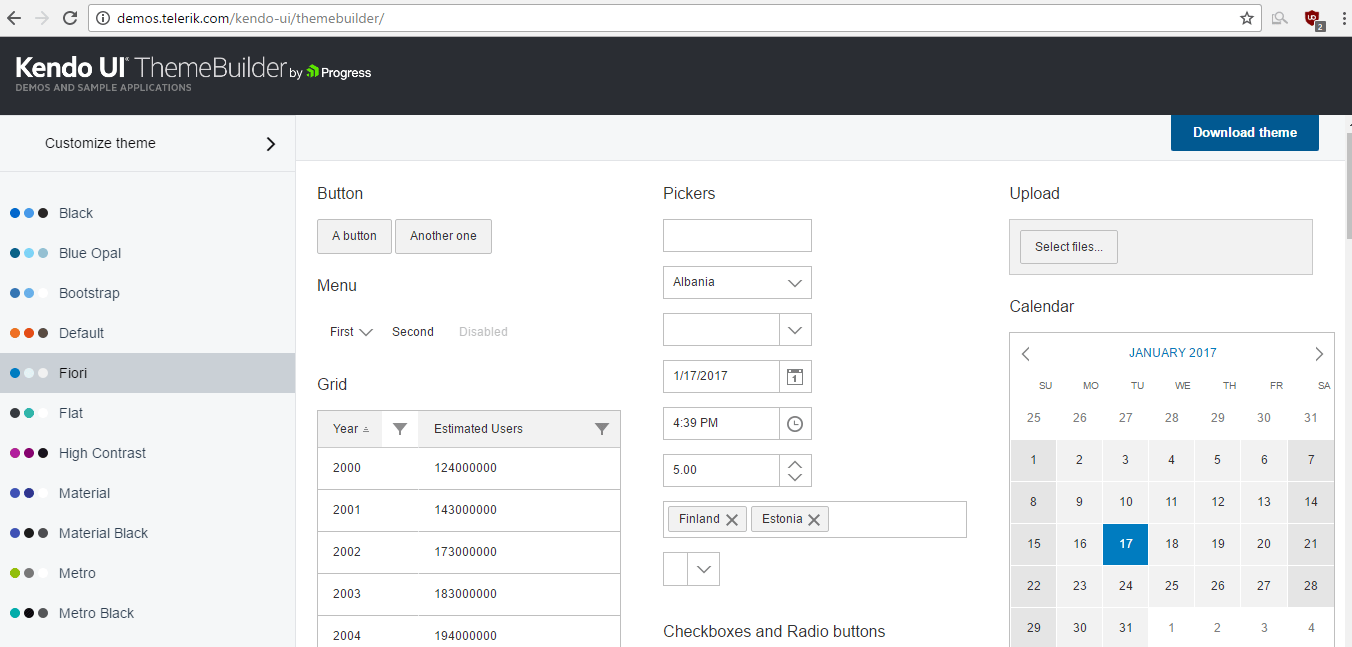The height and width of the screenshot is (647, 1352).
Task: Open the small color picker dropdown
Action: (703, 569)
